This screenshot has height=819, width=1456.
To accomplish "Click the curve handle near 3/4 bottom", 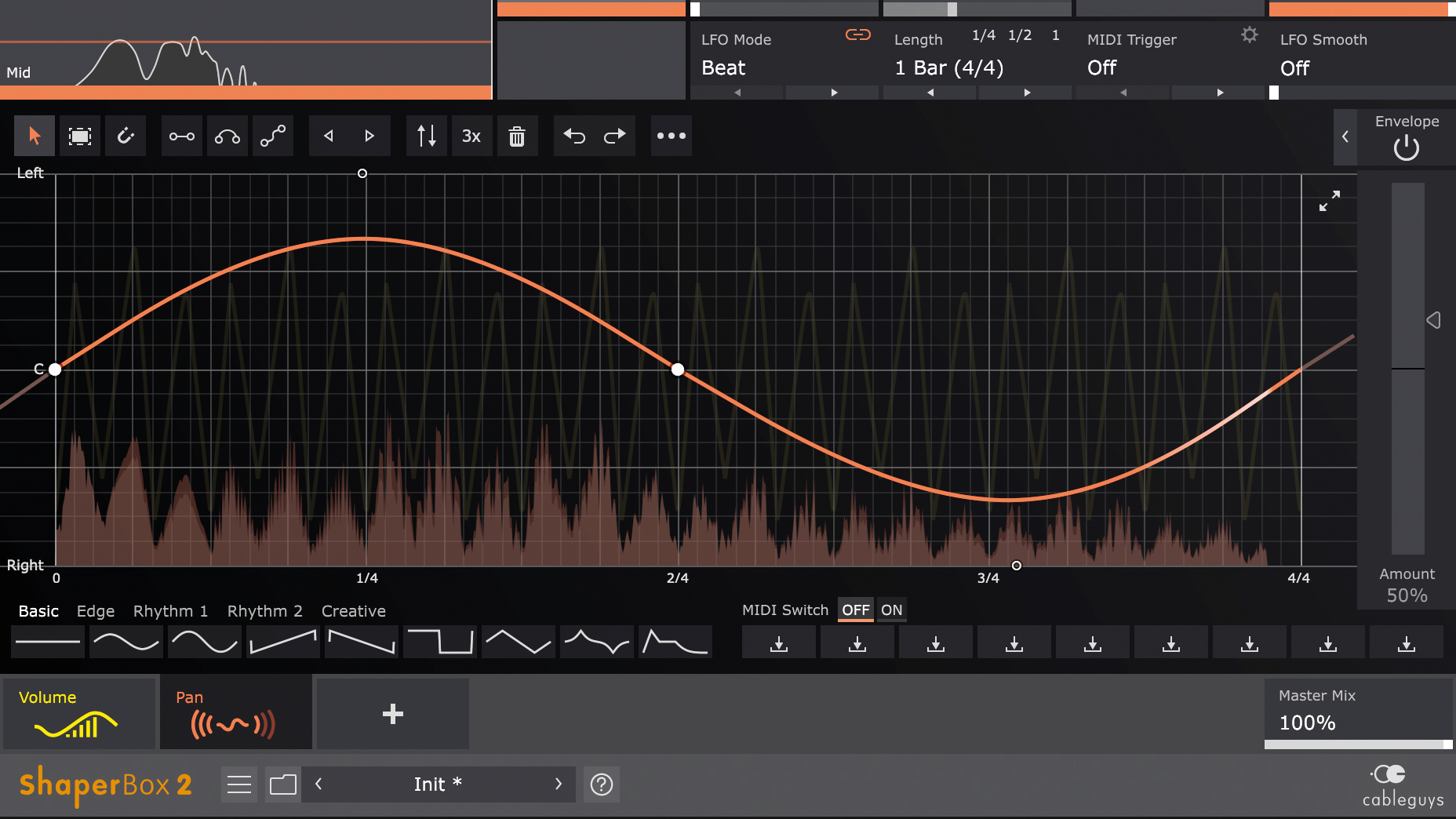I will point(1017,566).
